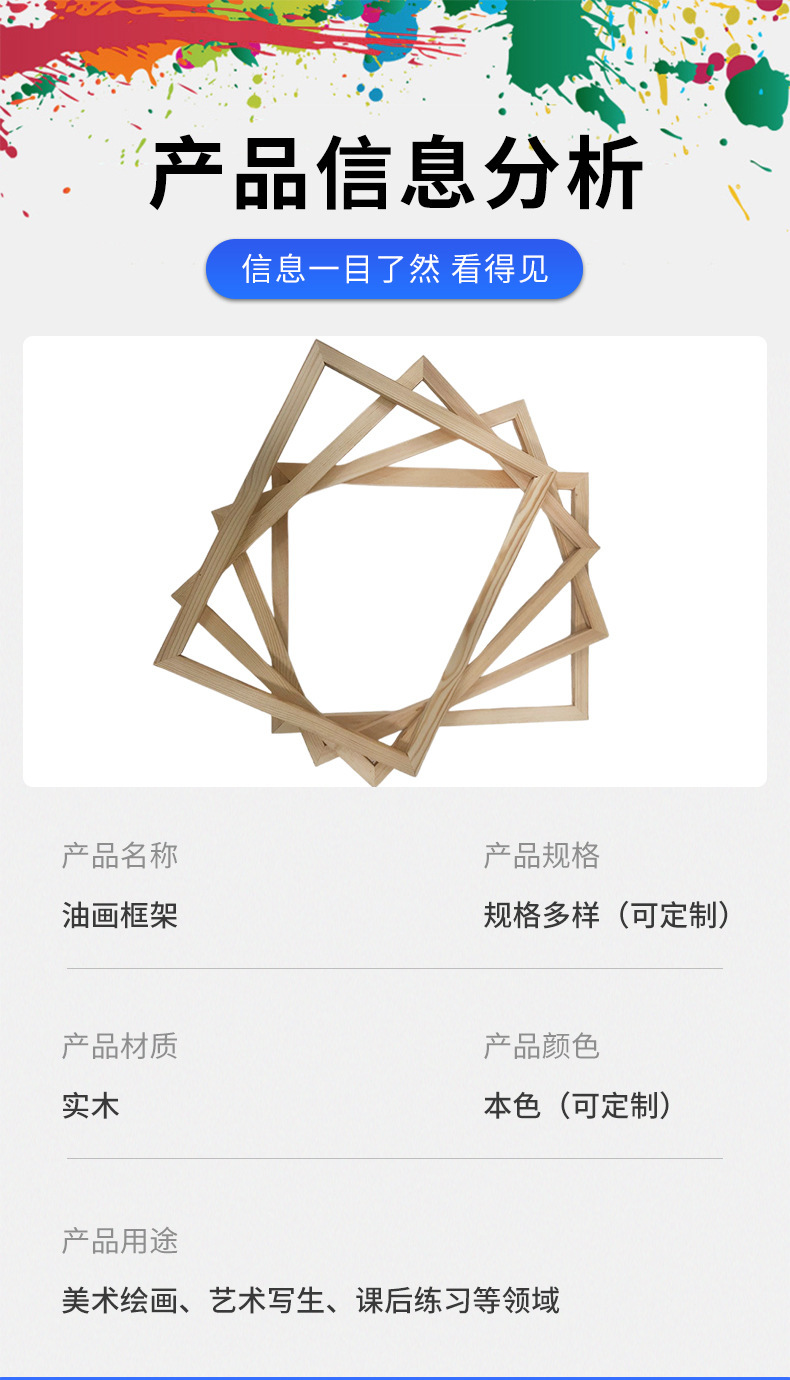Viewport: 790px width, 1380px height.
Task: Click the blue 信息一目了然 看得见 button
Action: point(394,269)
